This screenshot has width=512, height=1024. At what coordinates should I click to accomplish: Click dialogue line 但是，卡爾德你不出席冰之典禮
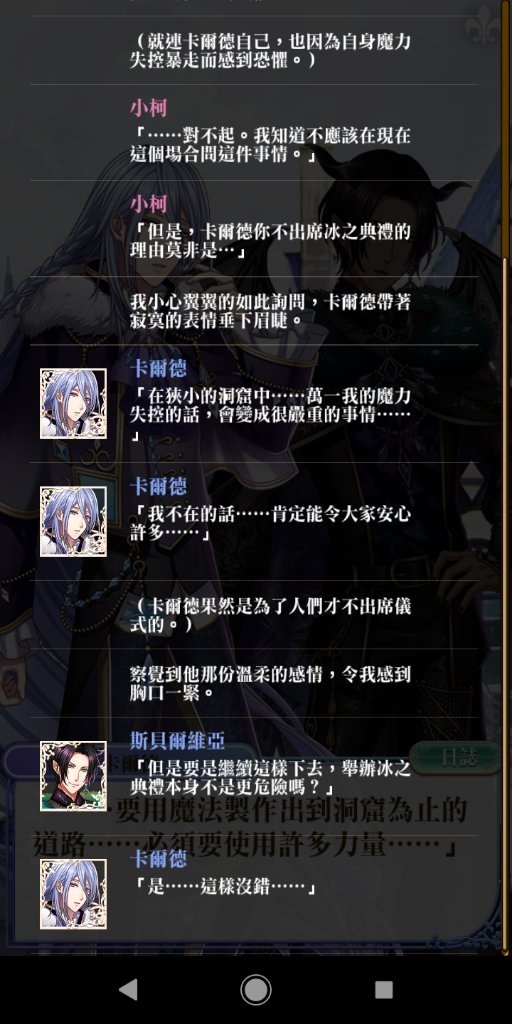(x=271, y=242)
